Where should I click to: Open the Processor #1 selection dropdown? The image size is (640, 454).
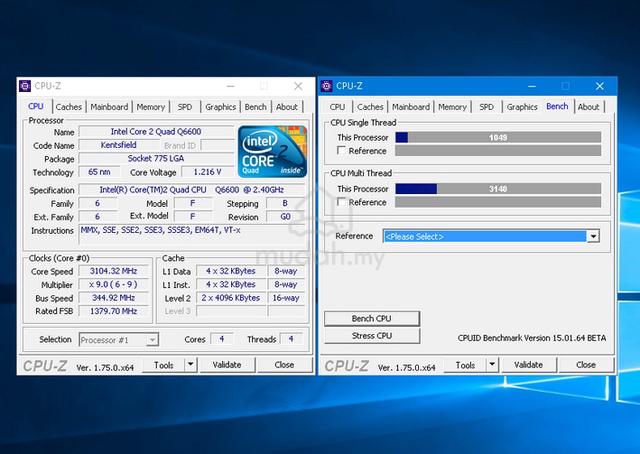(152, 340)
